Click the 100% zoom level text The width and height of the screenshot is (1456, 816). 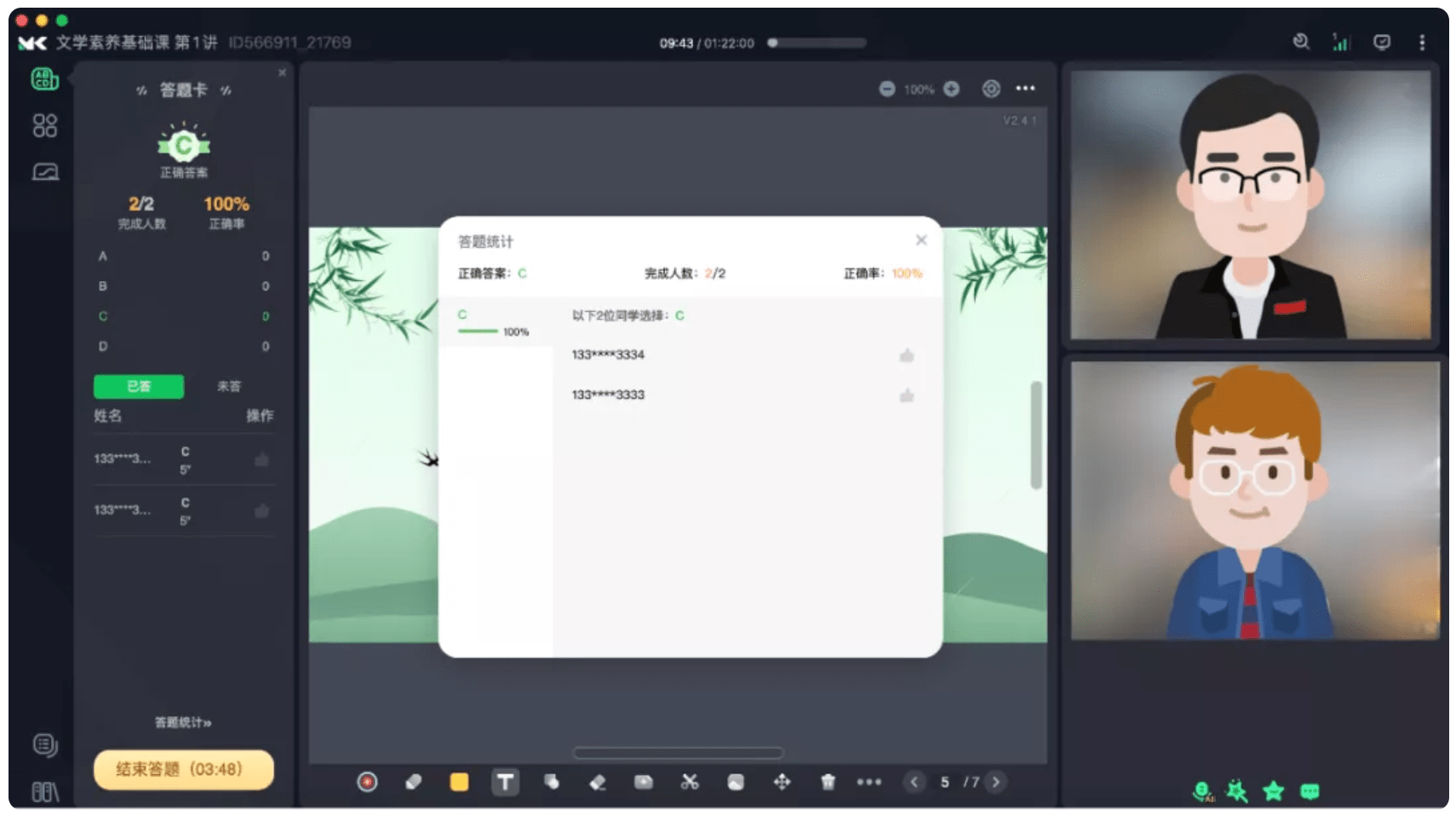coord(919,89)
